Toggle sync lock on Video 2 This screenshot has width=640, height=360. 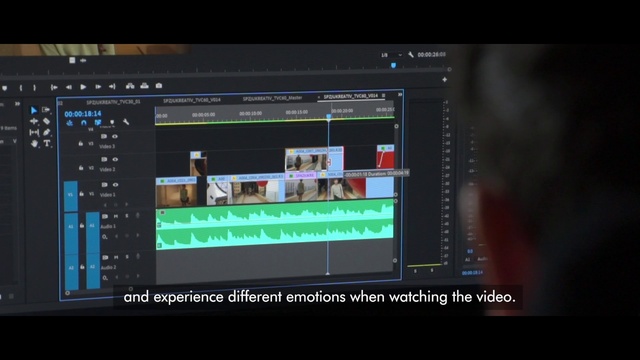click(x=104, y=159)
